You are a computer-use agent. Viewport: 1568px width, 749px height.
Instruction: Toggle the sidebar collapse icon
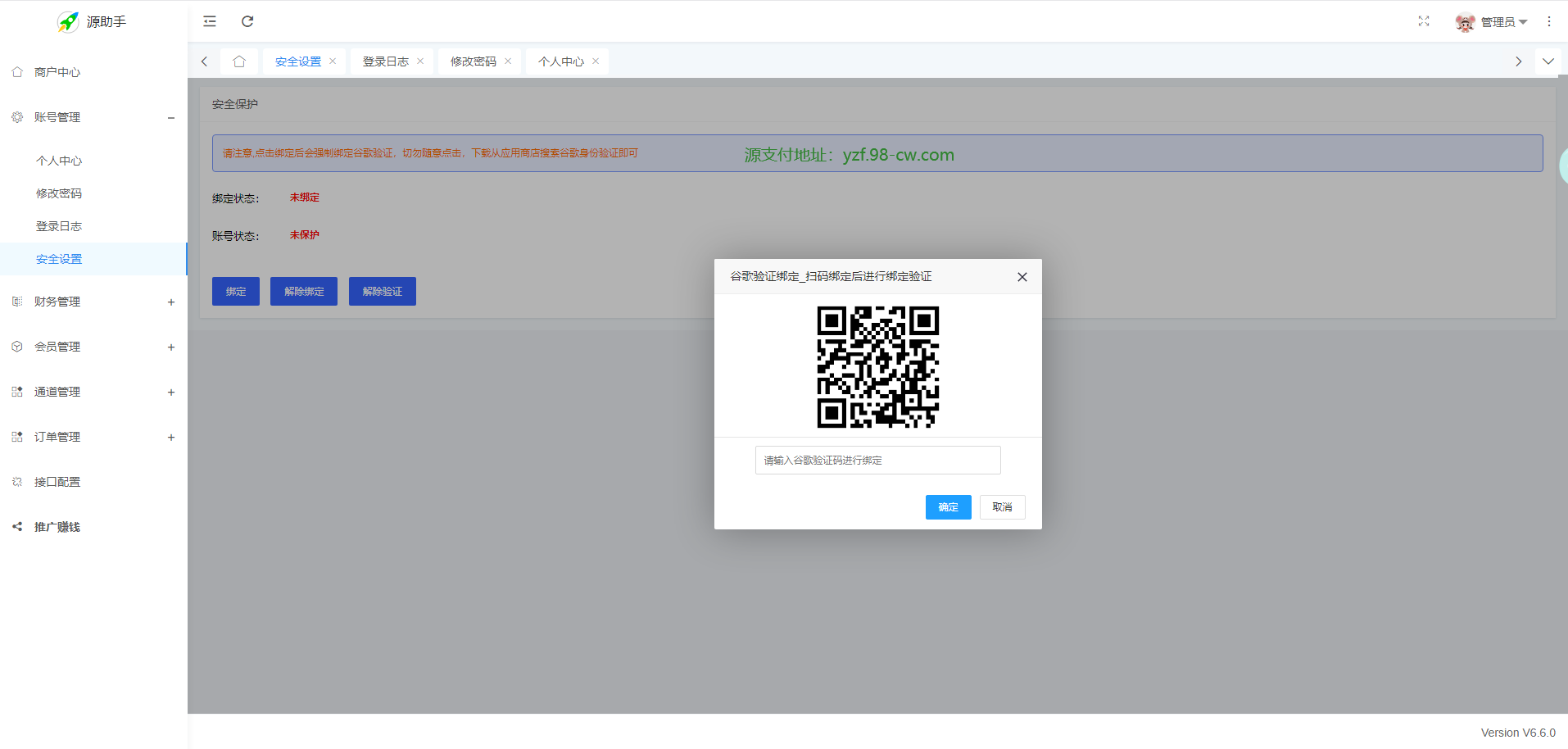point(210,21)
